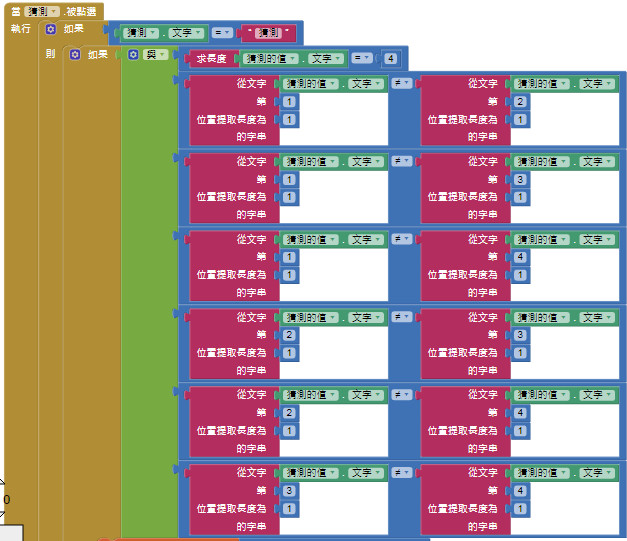Open right 文字 dropdown in 2 vs 3 row

(x=597, y=317)
